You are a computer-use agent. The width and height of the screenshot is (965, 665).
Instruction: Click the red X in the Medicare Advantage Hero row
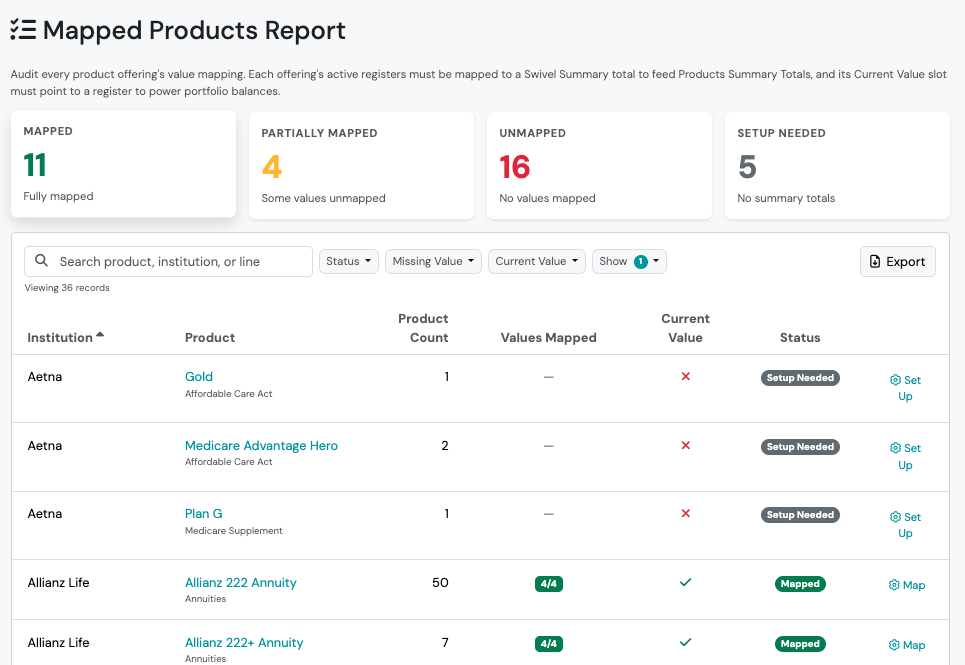[x=685, y=445]
